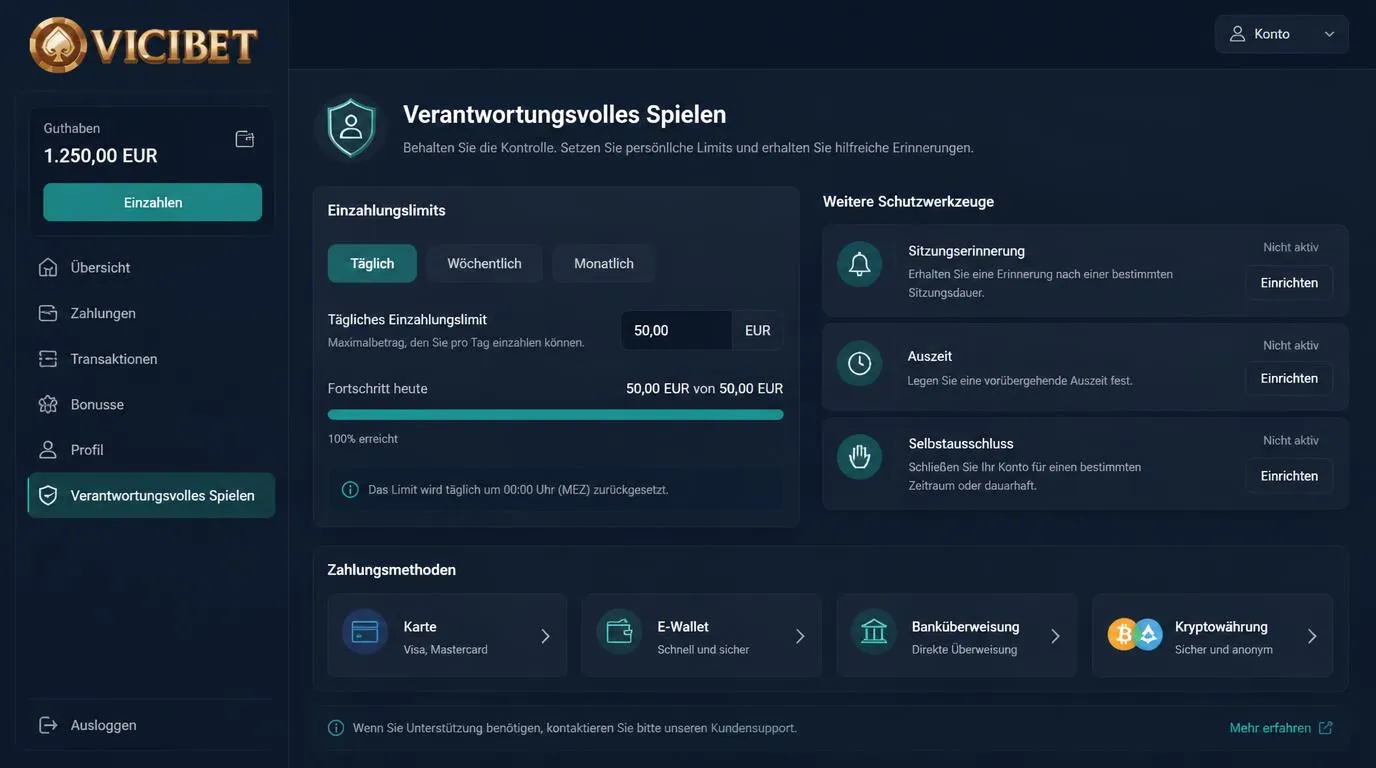
Task: Switch to the Monatlich tab
Action: [604, 263]
